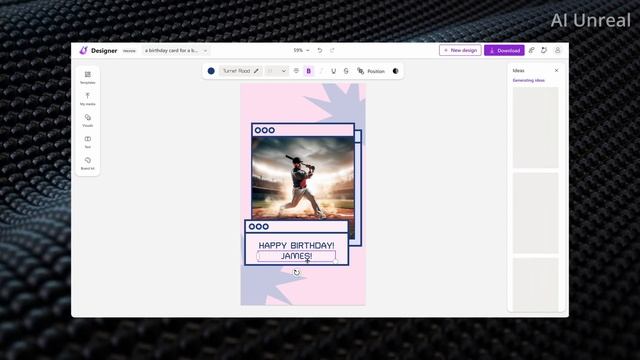Close the Ideas panel
The height and width of the screenshot is (360, 640).
(556, 71)
